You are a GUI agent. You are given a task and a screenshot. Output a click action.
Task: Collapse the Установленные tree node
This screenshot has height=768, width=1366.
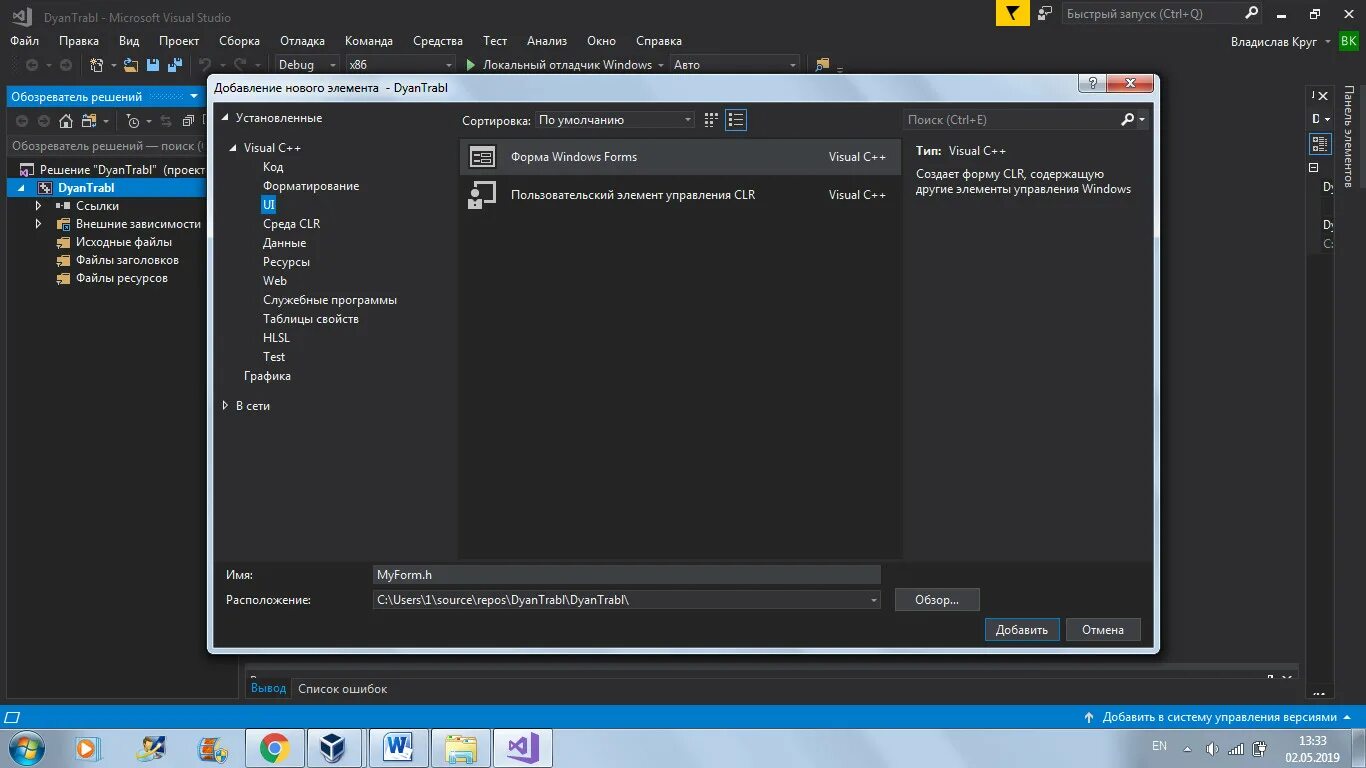tap(225, 118)
